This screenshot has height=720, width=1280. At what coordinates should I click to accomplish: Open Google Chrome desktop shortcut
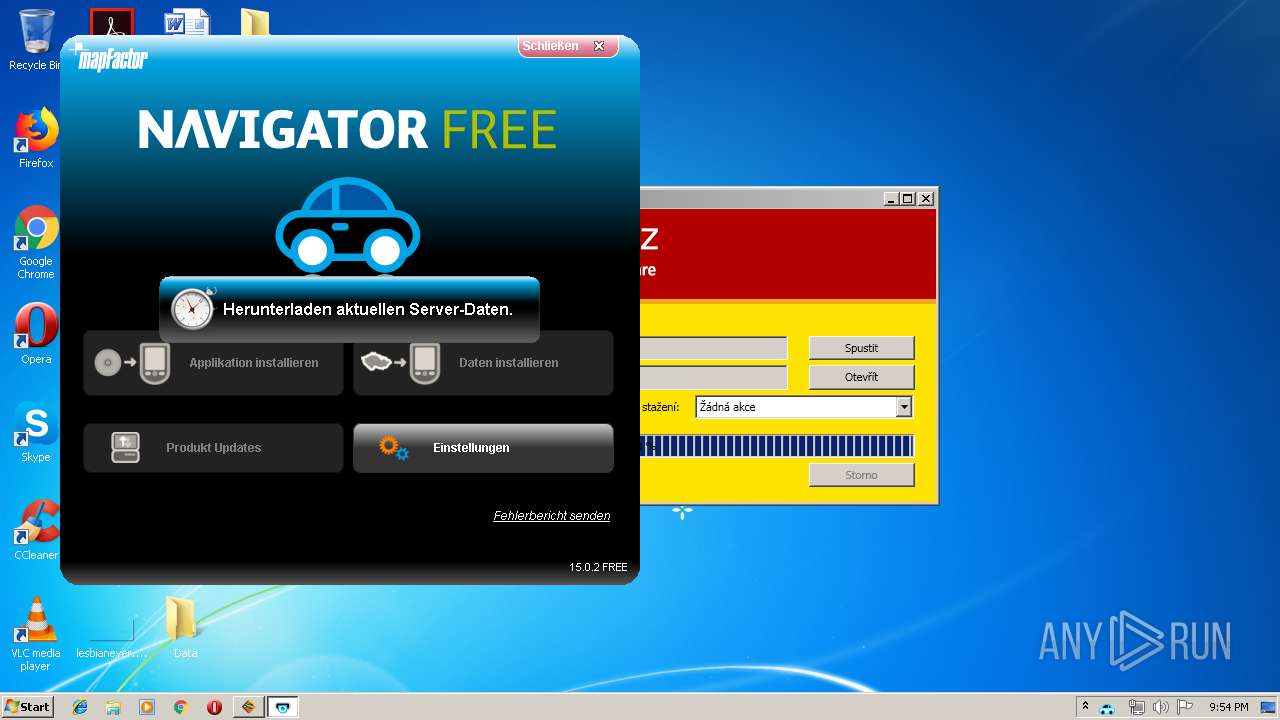click(x=36, y=242)
